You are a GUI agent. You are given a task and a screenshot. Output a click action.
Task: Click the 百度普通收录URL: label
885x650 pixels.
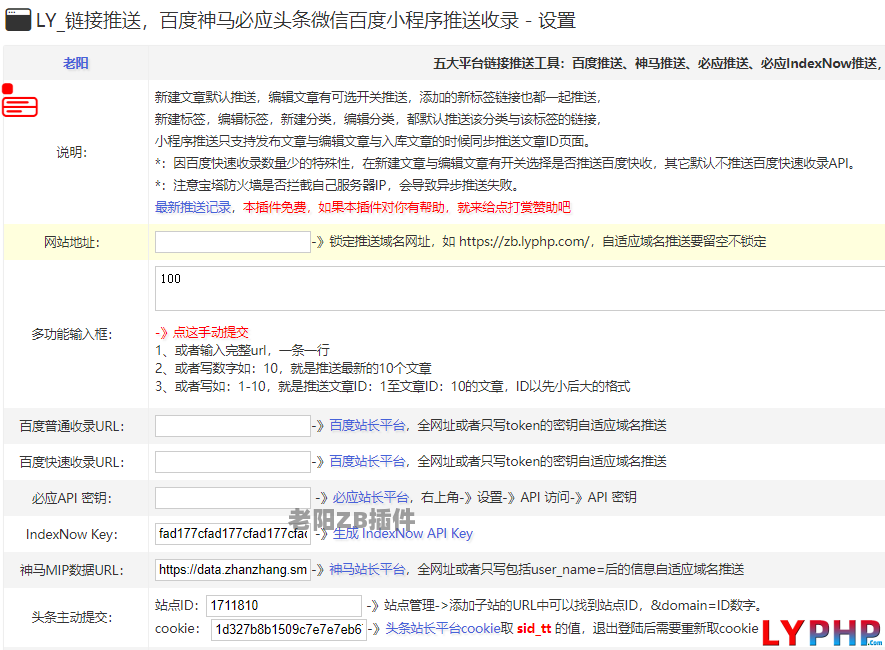tap(72, 427)
